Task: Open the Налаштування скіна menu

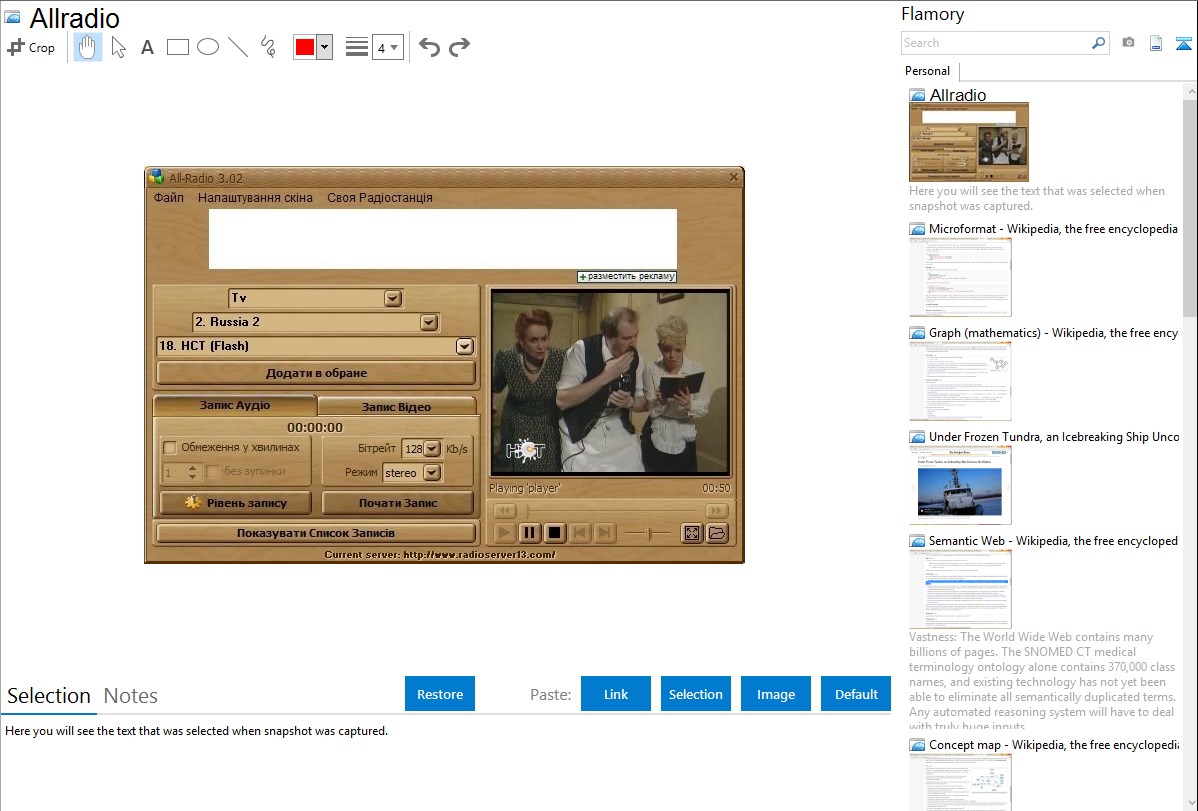Action: [x=255, y=197]
